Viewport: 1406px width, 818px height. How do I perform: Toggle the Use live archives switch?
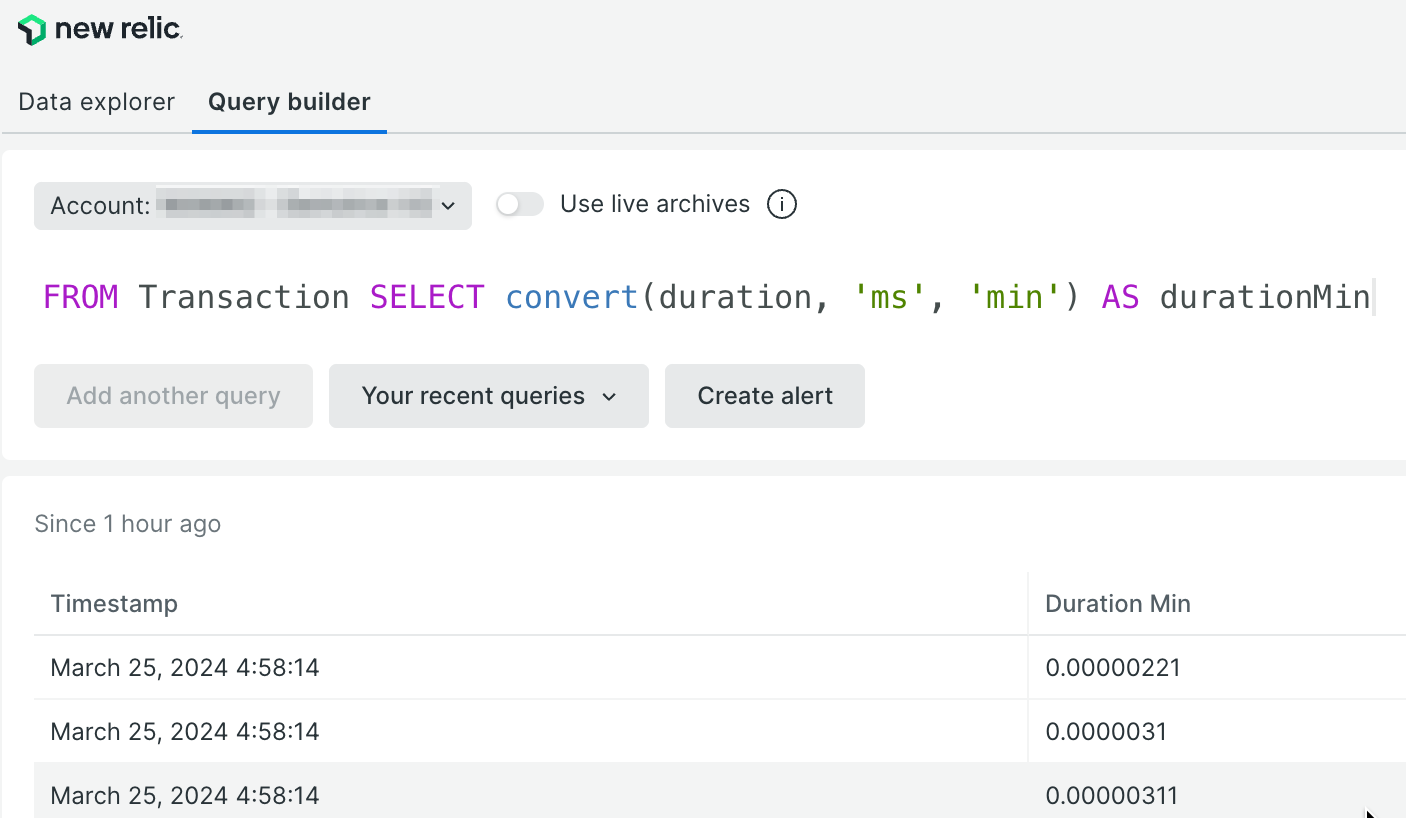pos(520,205)
